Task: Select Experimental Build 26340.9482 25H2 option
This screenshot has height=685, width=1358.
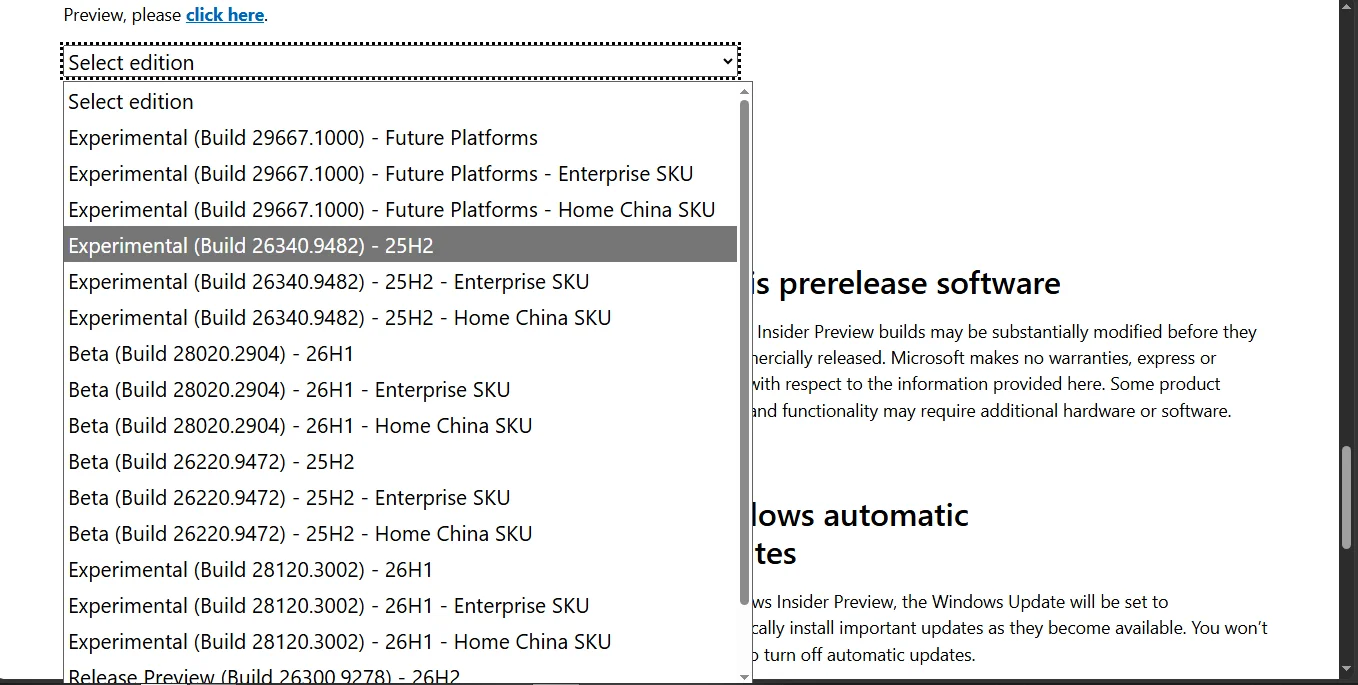Action: (x=400, y=246)
